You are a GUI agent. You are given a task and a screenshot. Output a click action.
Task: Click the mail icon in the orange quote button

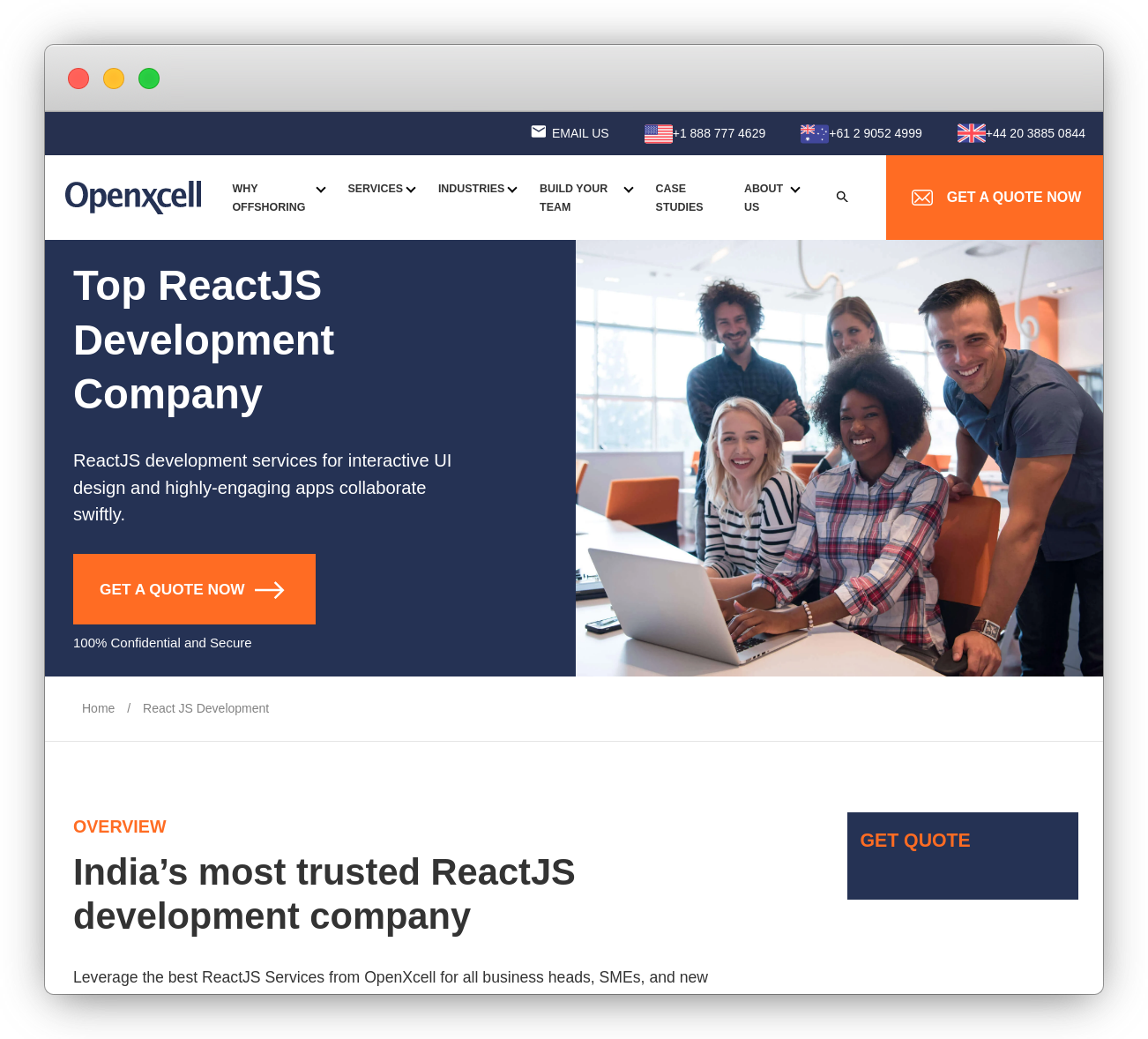click(922, 198)
